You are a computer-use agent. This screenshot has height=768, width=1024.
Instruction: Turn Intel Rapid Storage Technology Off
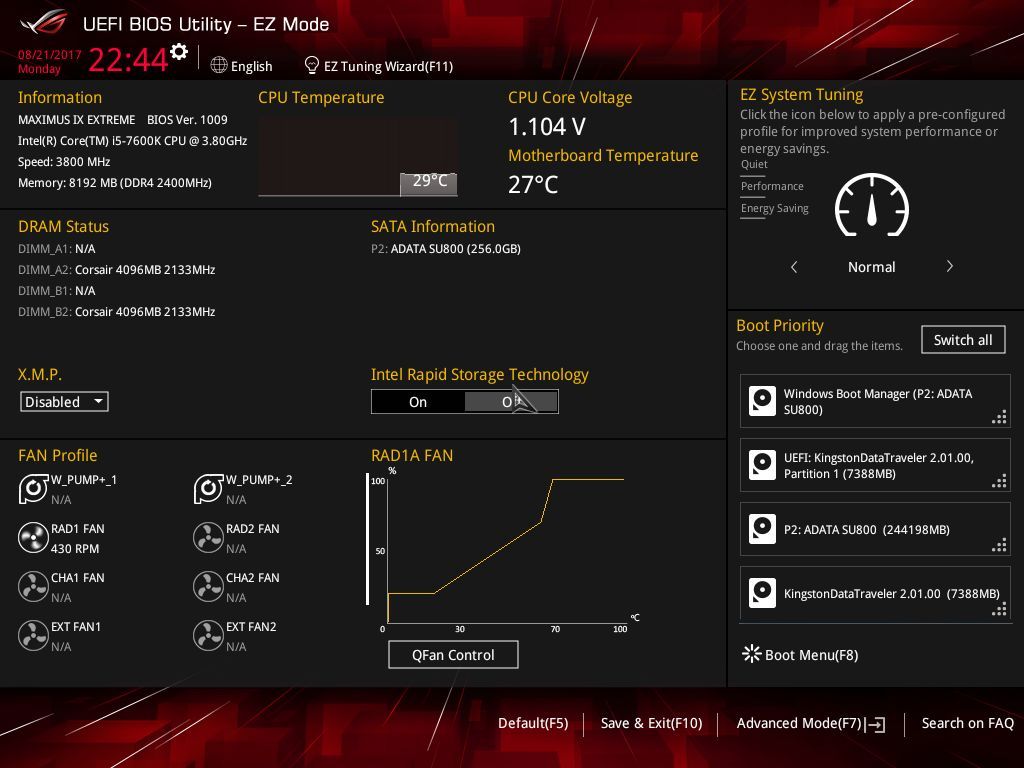click(x=511, y=402)
